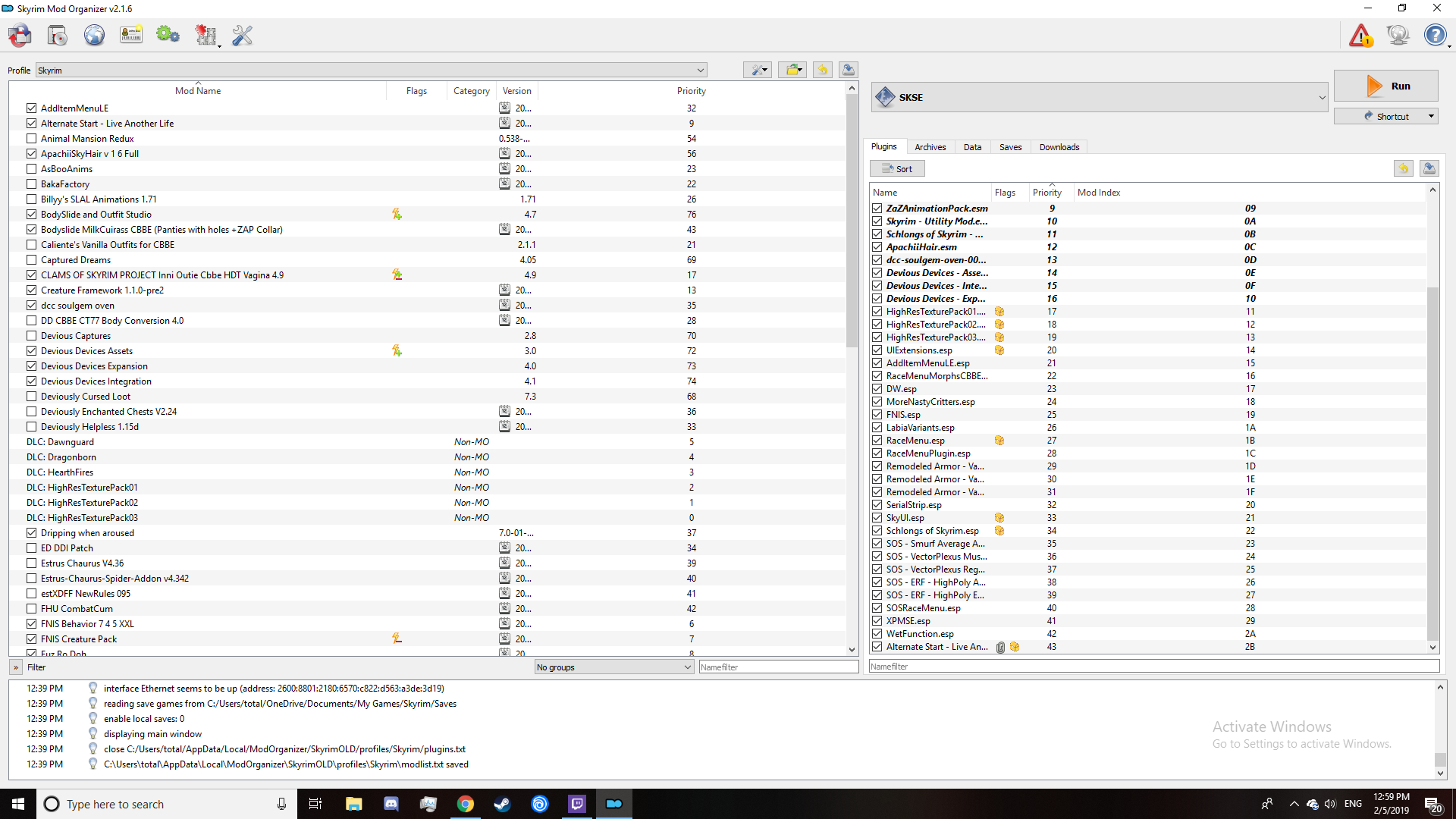
Task: Click the plugins Namefilter field
Action: pos(1153,667)
